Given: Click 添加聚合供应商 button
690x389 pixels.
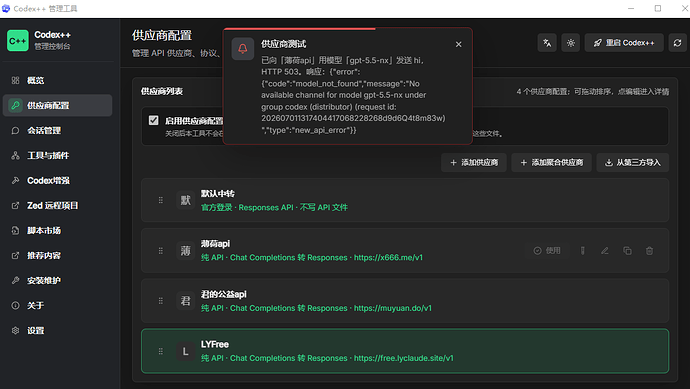Looking at the screenshot, I should pyautogui.click(x=551, y=162).
